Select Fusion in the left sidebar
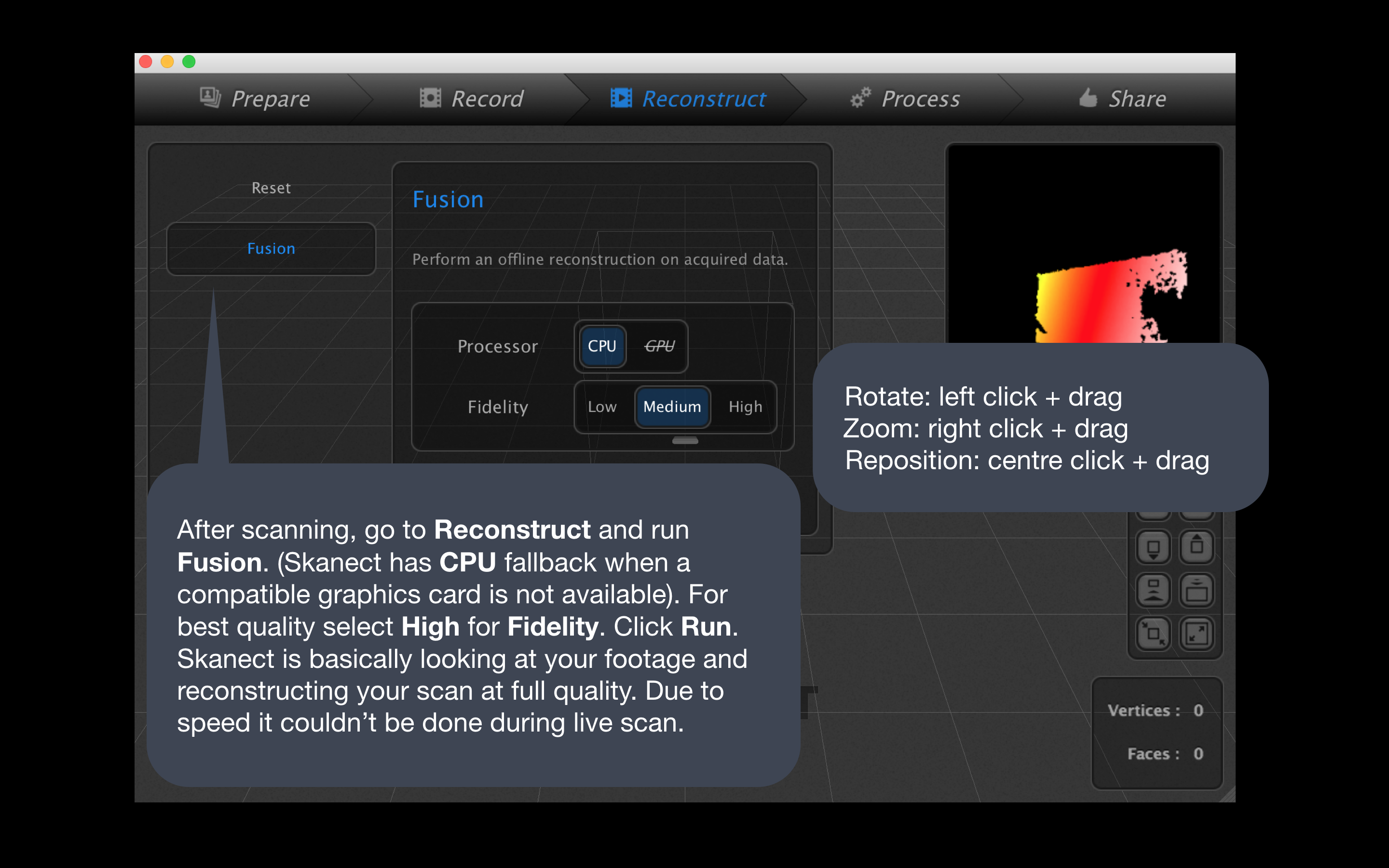This screenshot has height=868, width=1389. pos(271,248)
